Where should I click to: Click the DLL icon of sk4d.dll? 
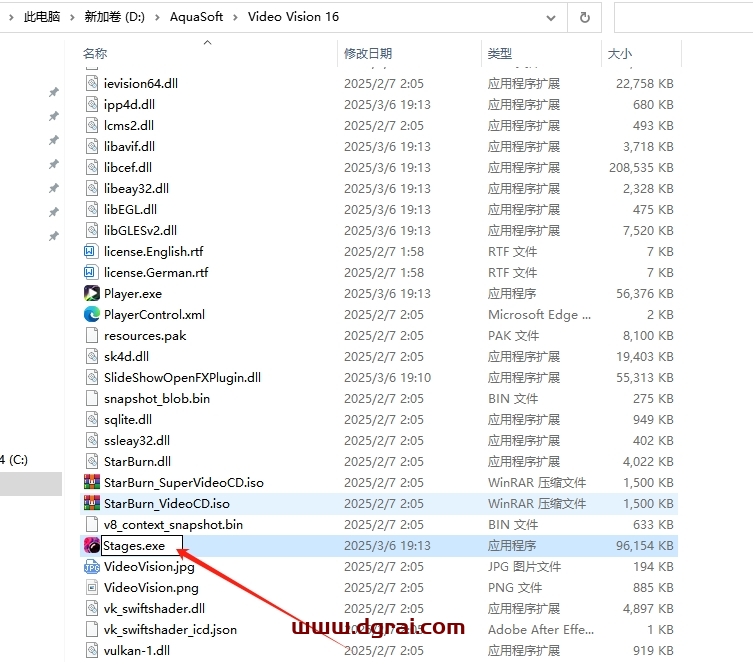91,356
